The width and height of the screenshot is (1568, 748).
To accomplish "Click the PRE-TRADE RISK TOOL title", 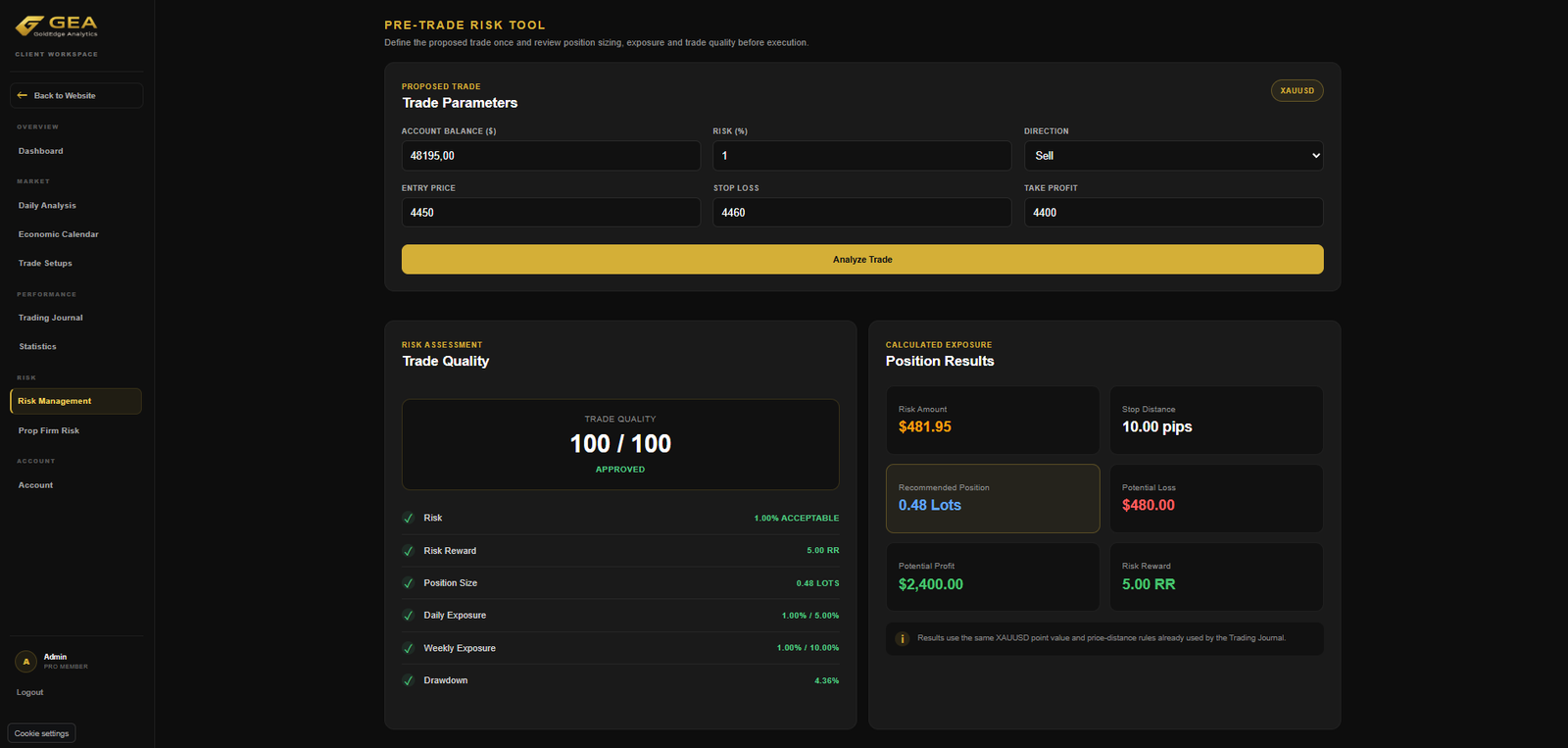I will tap(465, 25).
